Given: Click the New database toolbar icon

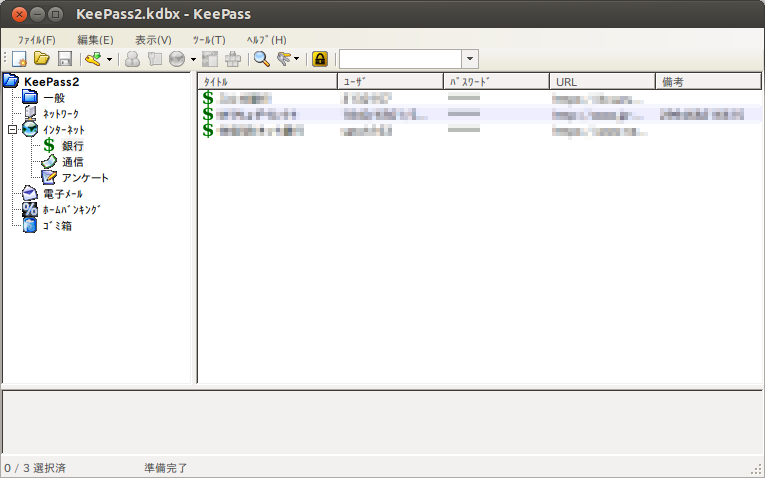Looking at the screenshot, I should 19,59.
